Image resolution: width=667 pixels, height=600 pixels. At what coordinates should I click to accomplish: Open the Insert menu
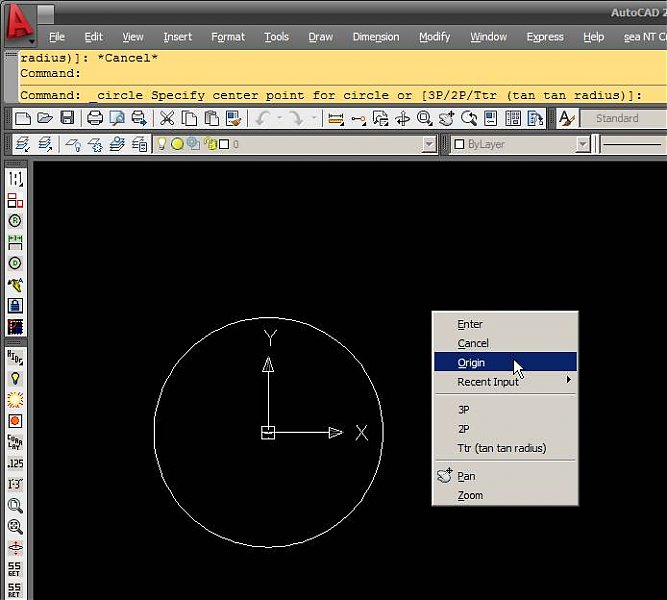[x=178, y=37]
